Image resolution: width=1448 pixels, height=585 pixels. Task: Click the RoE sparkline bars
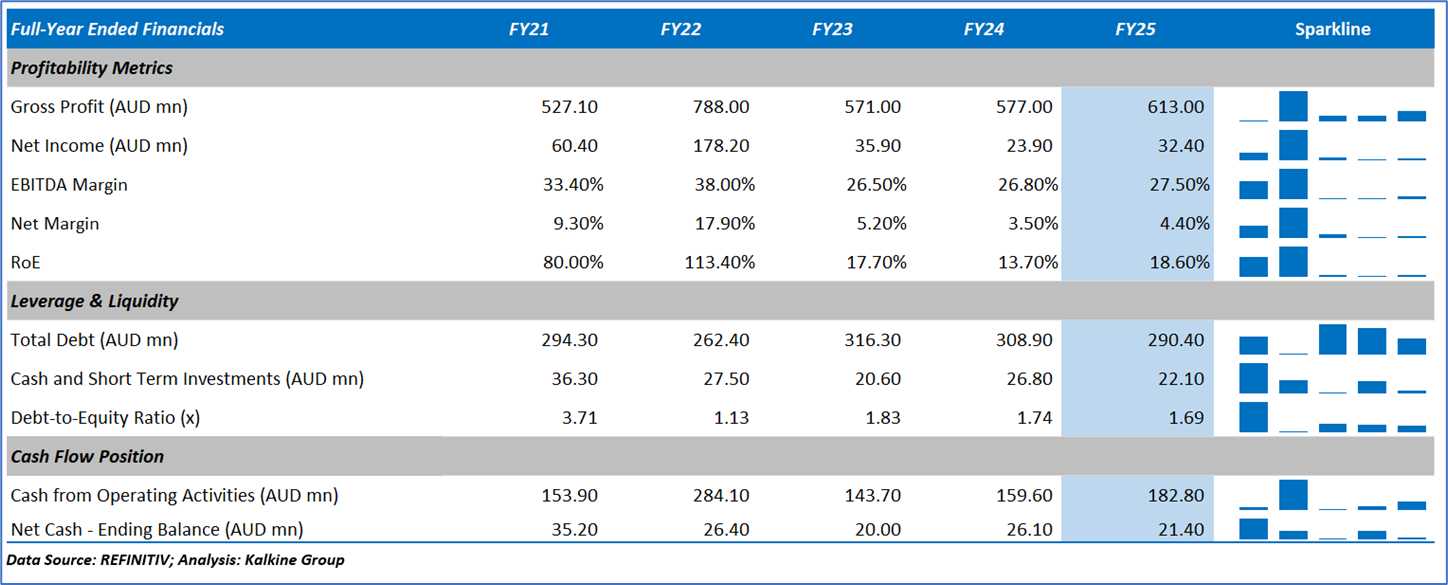coord(1332,262)
